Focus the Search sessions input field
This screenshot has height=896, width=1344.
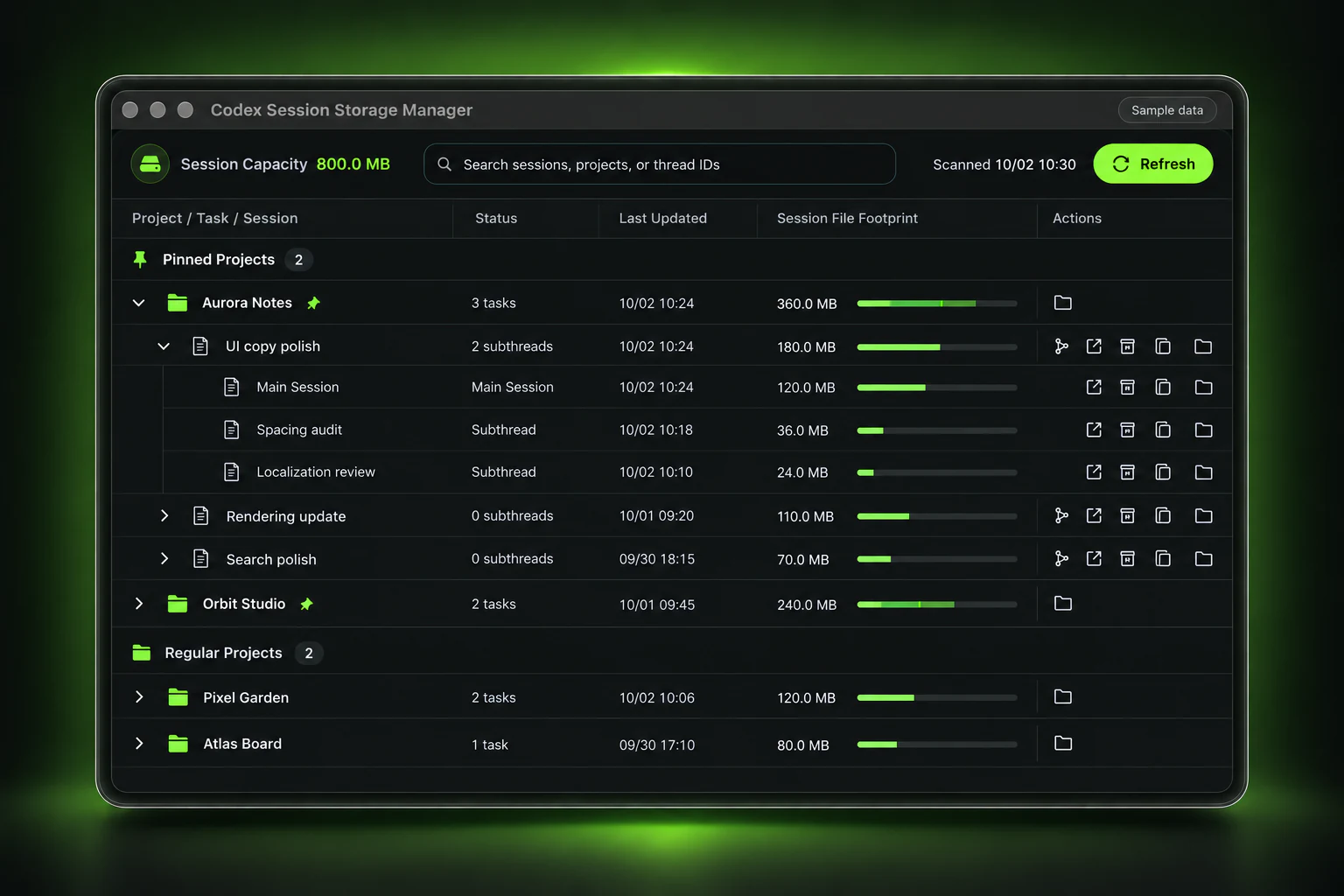[x=660, y=164]
